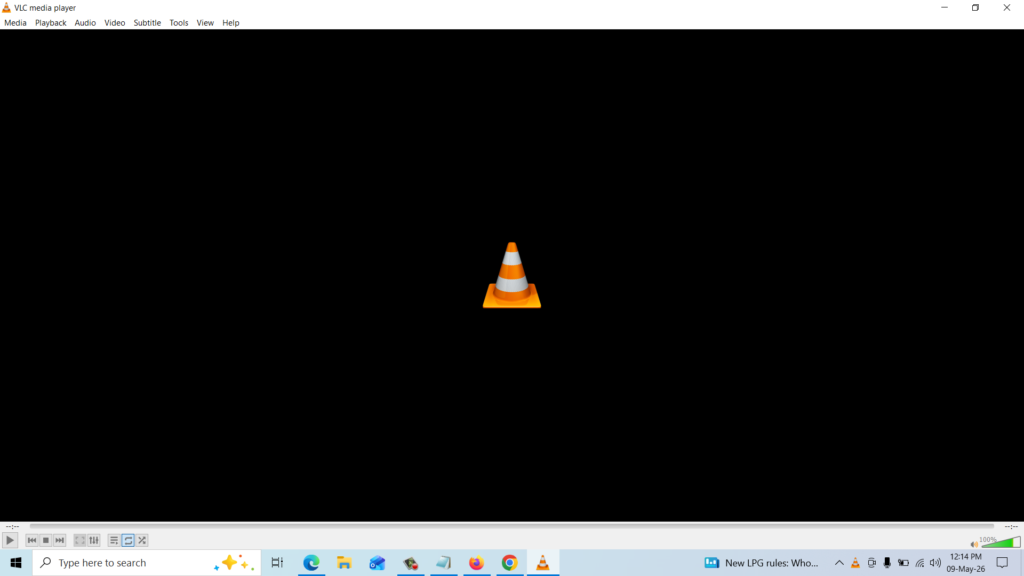Set volume on the green volume slider
The height and width of the screenshot is (576, 1024).
[x=1000, y=542]
